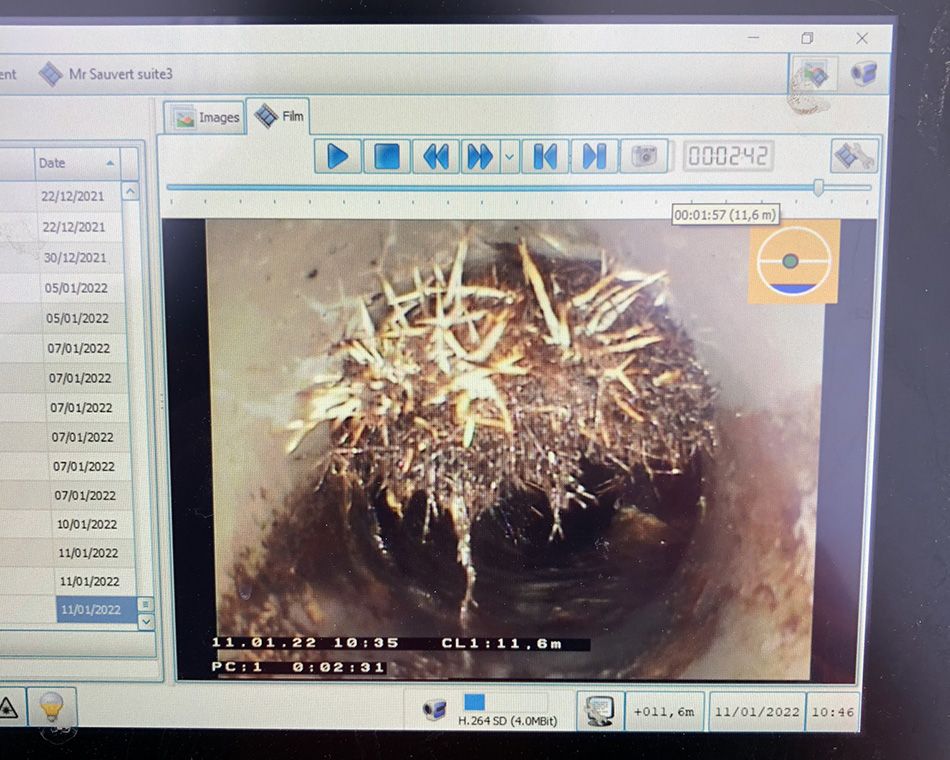Click the fast-forward double-arrow button
Viewport: 950px width, 760px height.
[480, 156]
